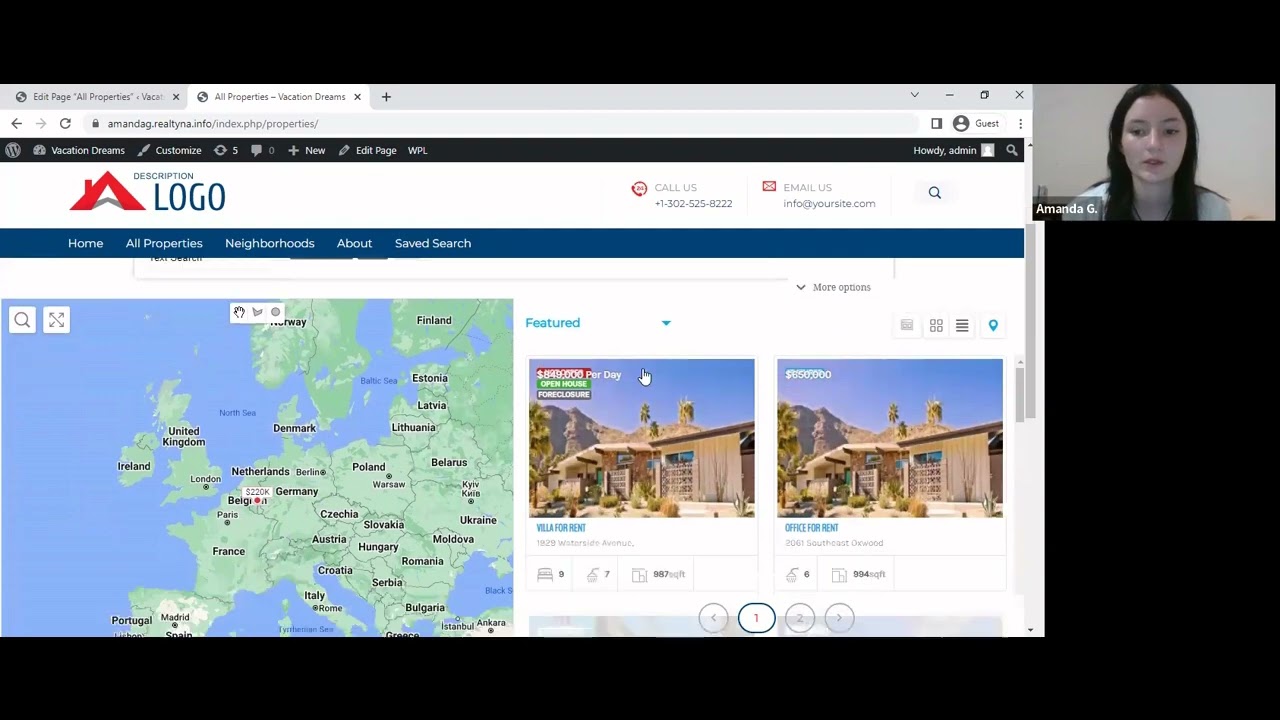Open the Featured sort dropdown
The image size is (1280, 720).
pyautogui.click(x=598, y=323)
